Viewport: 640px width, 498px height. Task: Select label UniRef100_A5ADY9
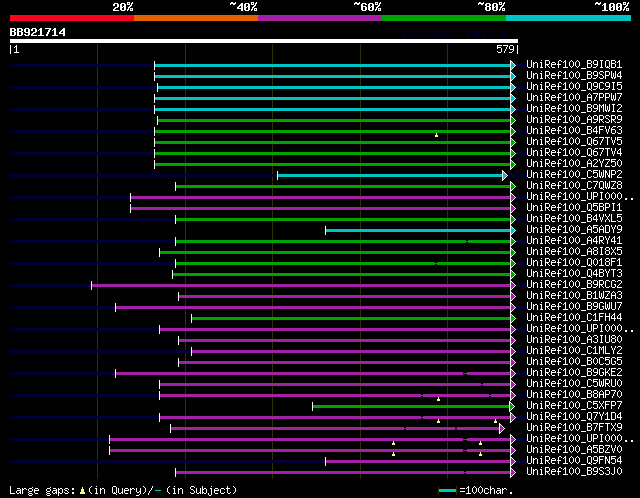574,230
